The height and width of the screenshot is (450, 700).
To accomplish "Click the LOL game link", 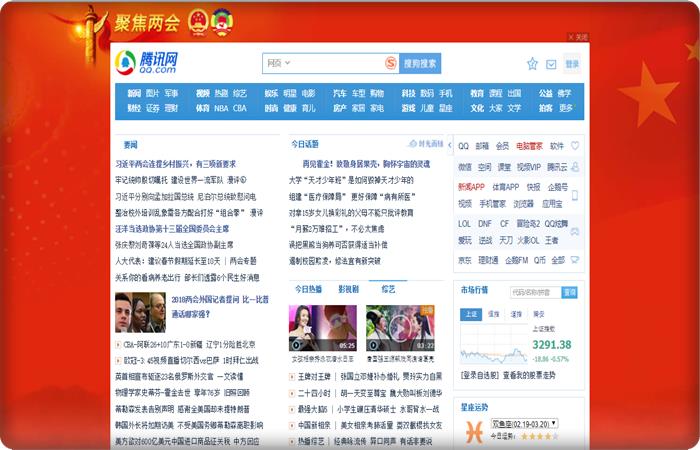I will (x=464, y=224).
